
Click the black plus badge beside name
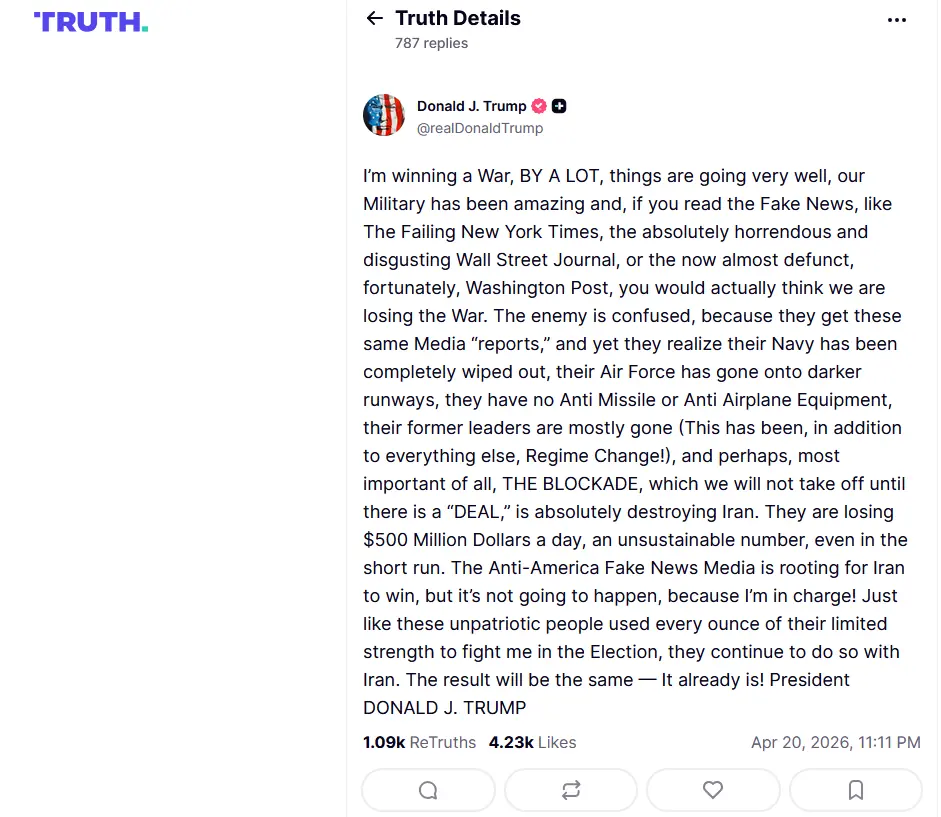(x=560, y=106)
